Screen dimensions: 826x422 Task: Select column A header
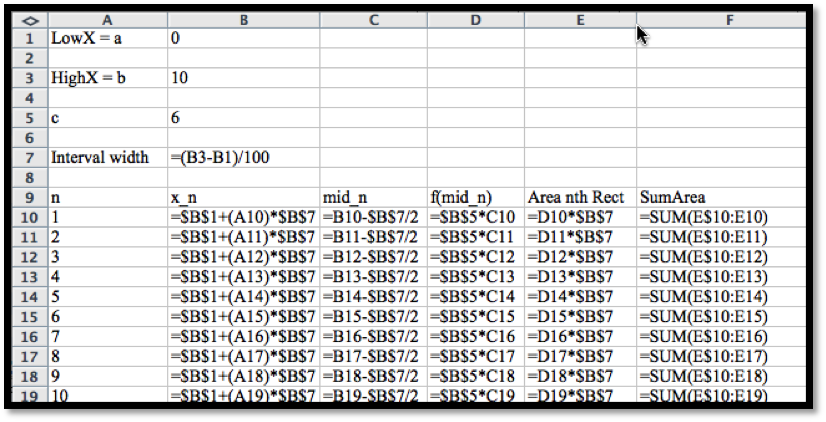tap(107, 19)
